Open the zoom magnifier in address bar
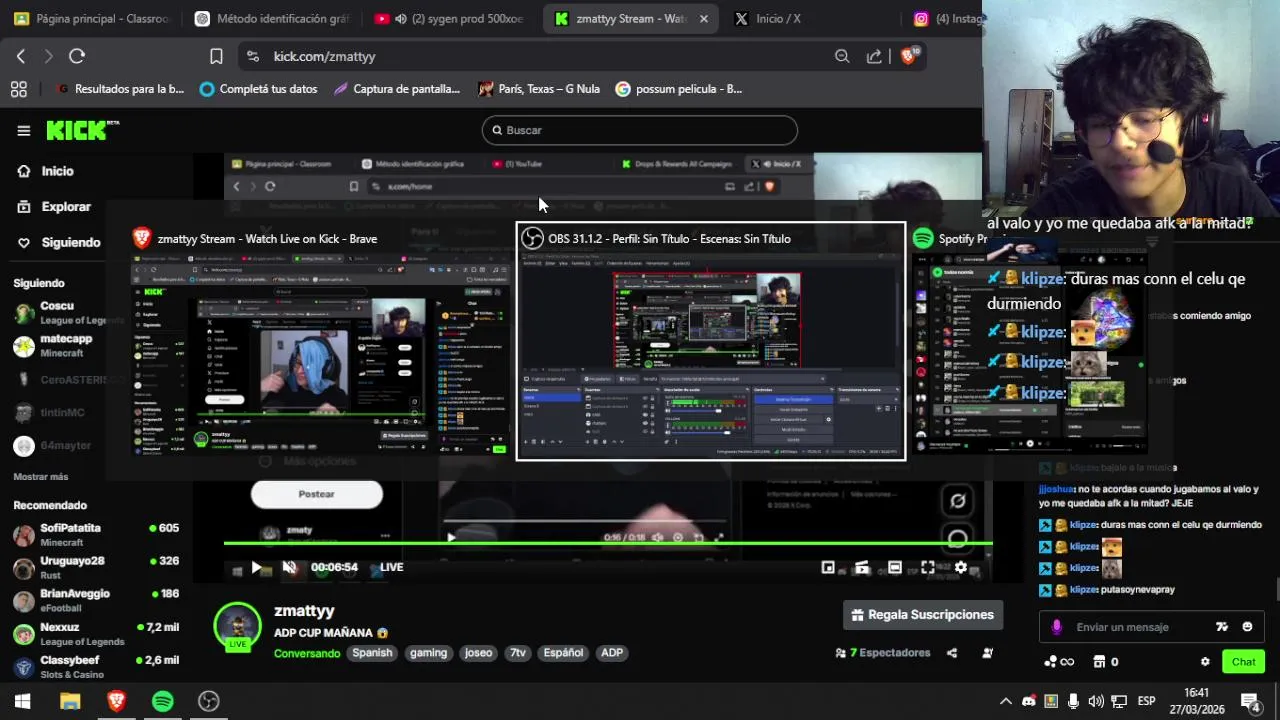 [842, 56]
